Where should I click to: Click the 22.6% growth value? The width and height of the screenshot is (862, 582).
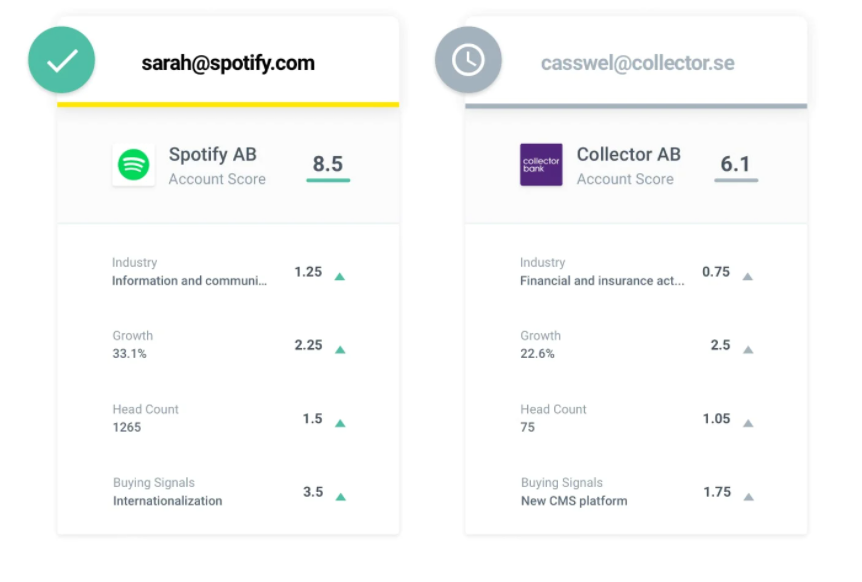click(538, 353)
